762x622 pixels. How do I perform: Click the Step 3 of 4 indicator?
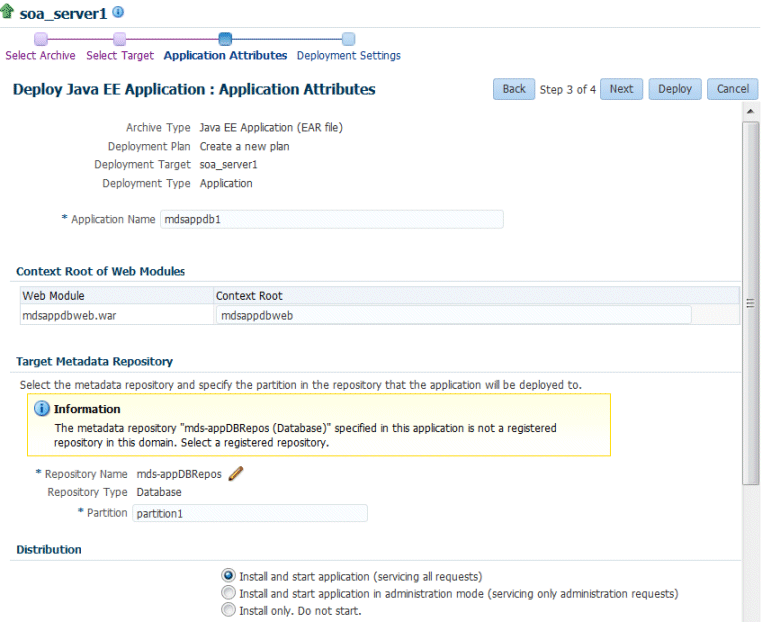568,89
